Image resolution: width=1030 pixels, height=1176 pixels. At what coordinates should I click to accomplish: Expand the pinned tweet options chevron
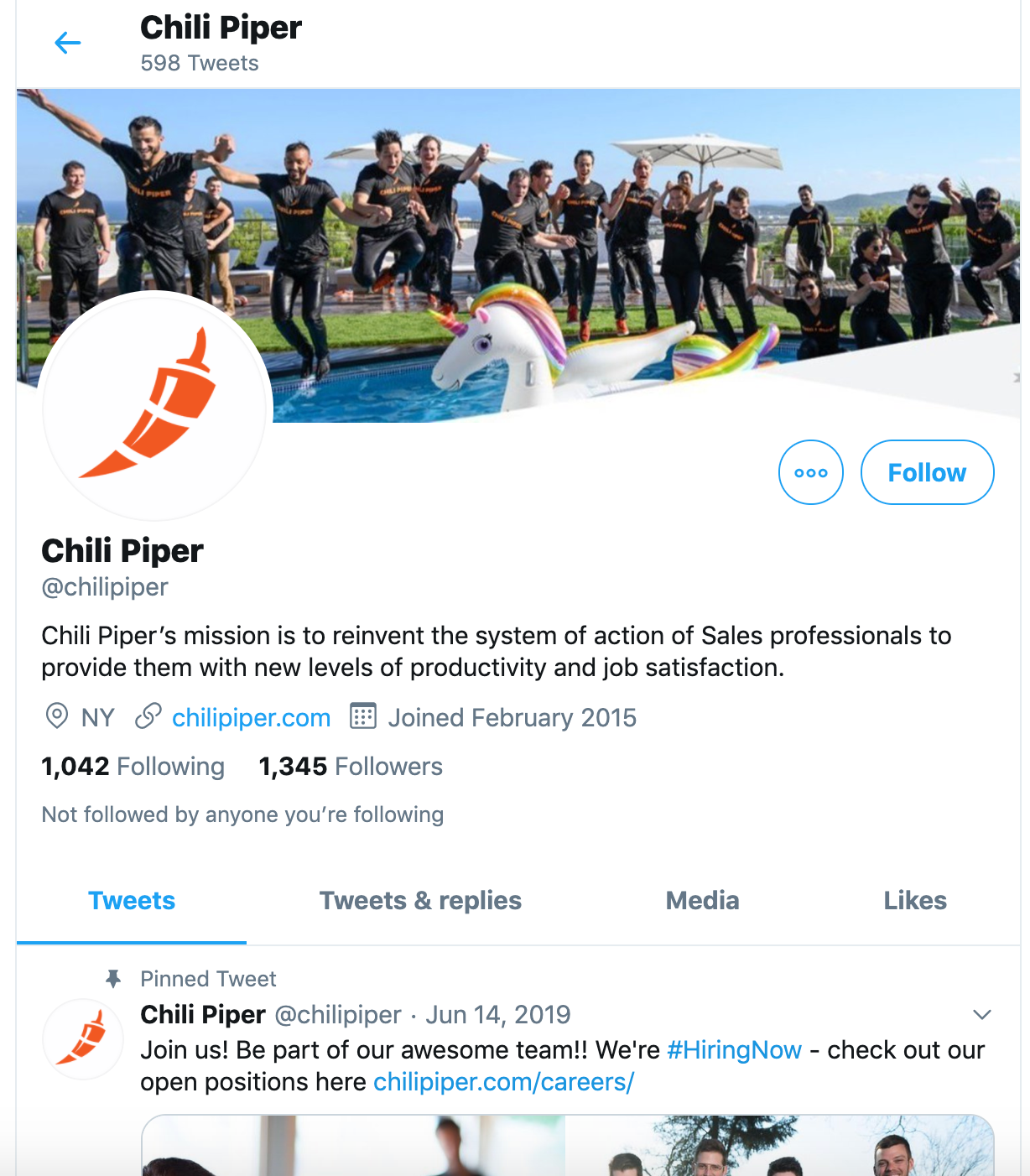click(981, 1015)
